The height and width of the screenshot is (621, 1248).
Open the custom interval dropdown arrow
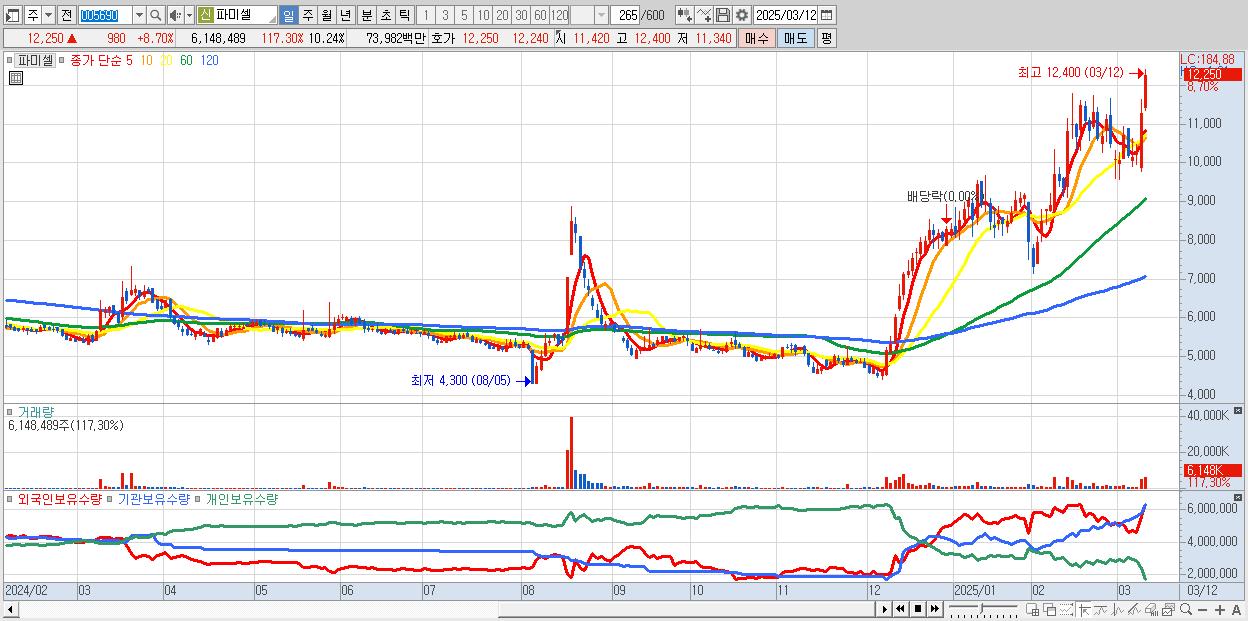pyautogui.click(x=601, y=15)
